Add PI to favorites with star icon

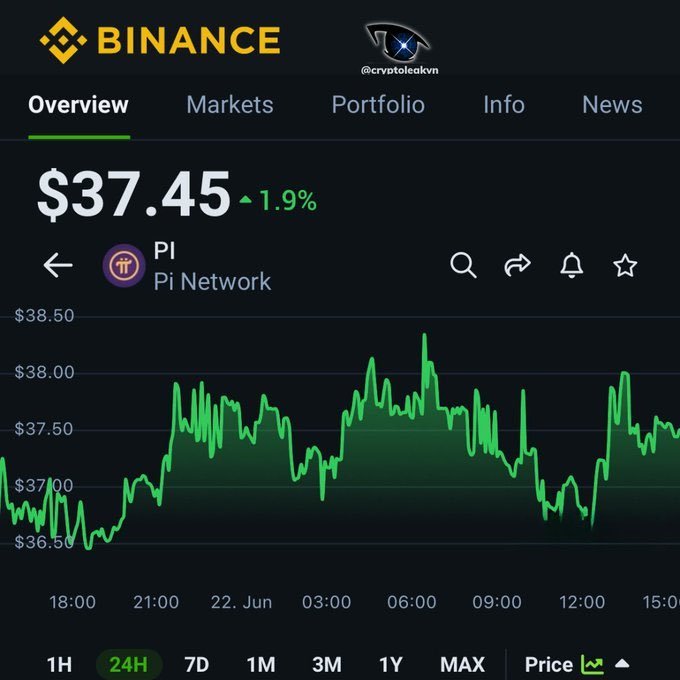(625, 265)
